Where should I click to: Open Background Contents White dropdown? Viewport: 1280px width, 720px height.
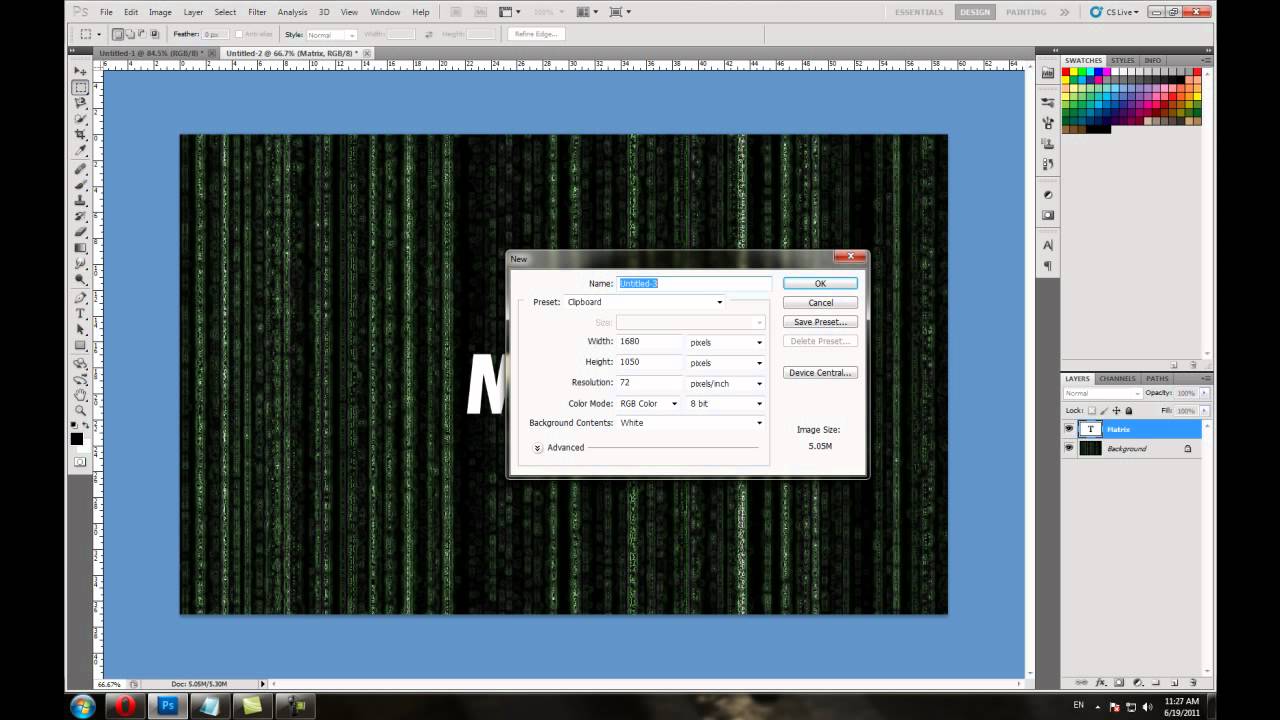[692, 423]
